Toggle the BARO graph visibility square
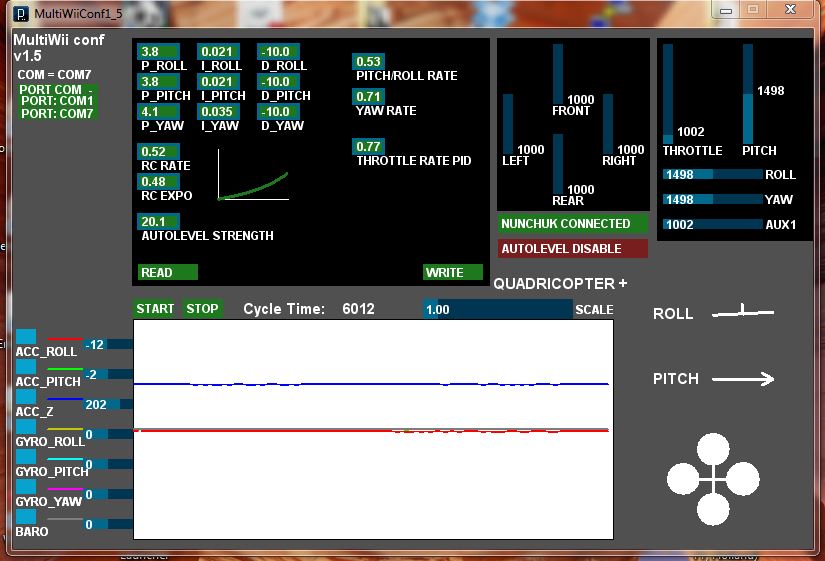Image resolution: width=825 pixels, height=561 pixels. [26, 517]
